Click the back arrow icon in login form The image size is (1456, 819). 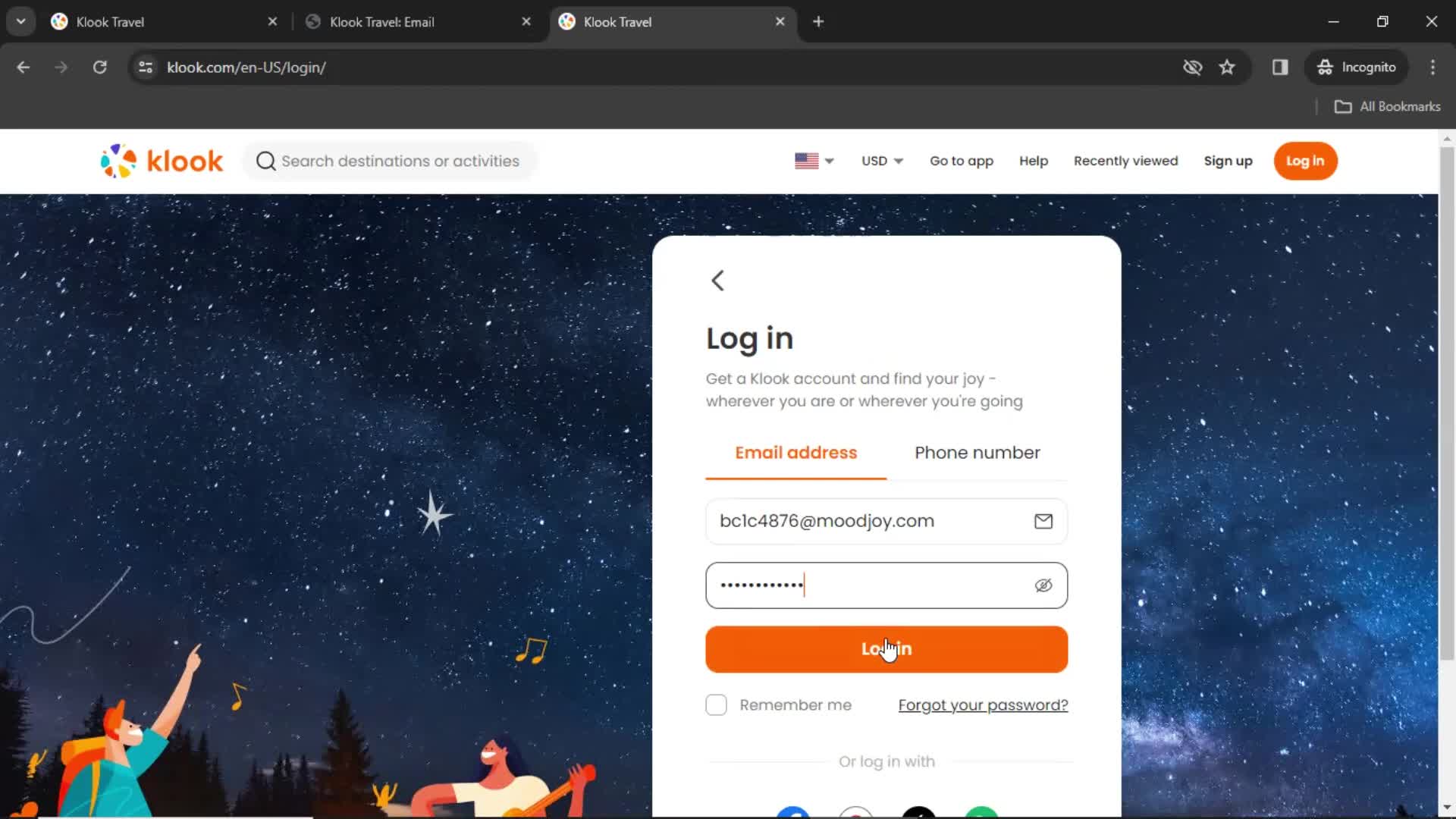click(718, 280)
